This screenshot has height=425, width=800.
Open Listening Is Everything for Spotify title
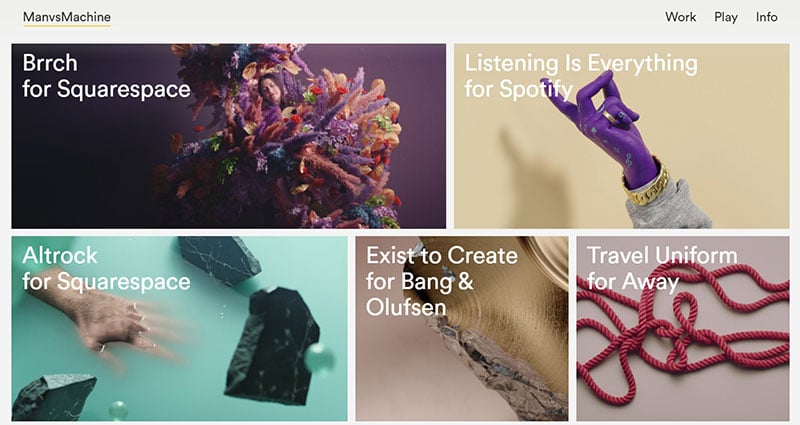click(x=581, y=76)
